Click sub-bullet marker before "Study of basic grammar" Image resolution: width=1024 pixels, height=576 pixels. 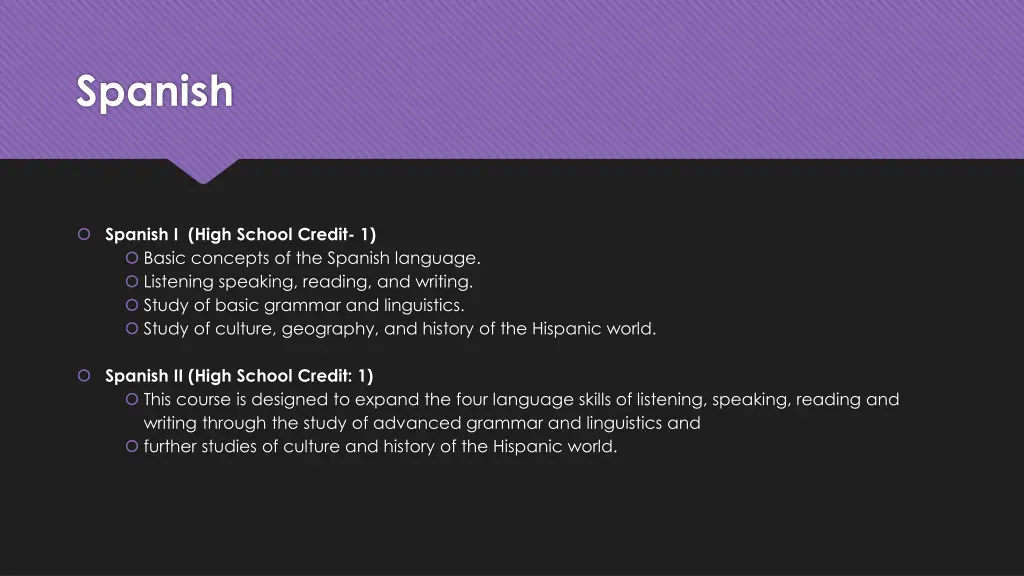(133, 306)
